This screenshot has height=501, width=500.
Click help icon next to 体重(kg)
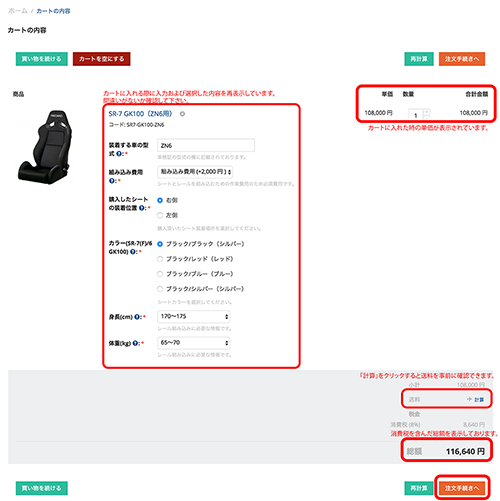135,343
